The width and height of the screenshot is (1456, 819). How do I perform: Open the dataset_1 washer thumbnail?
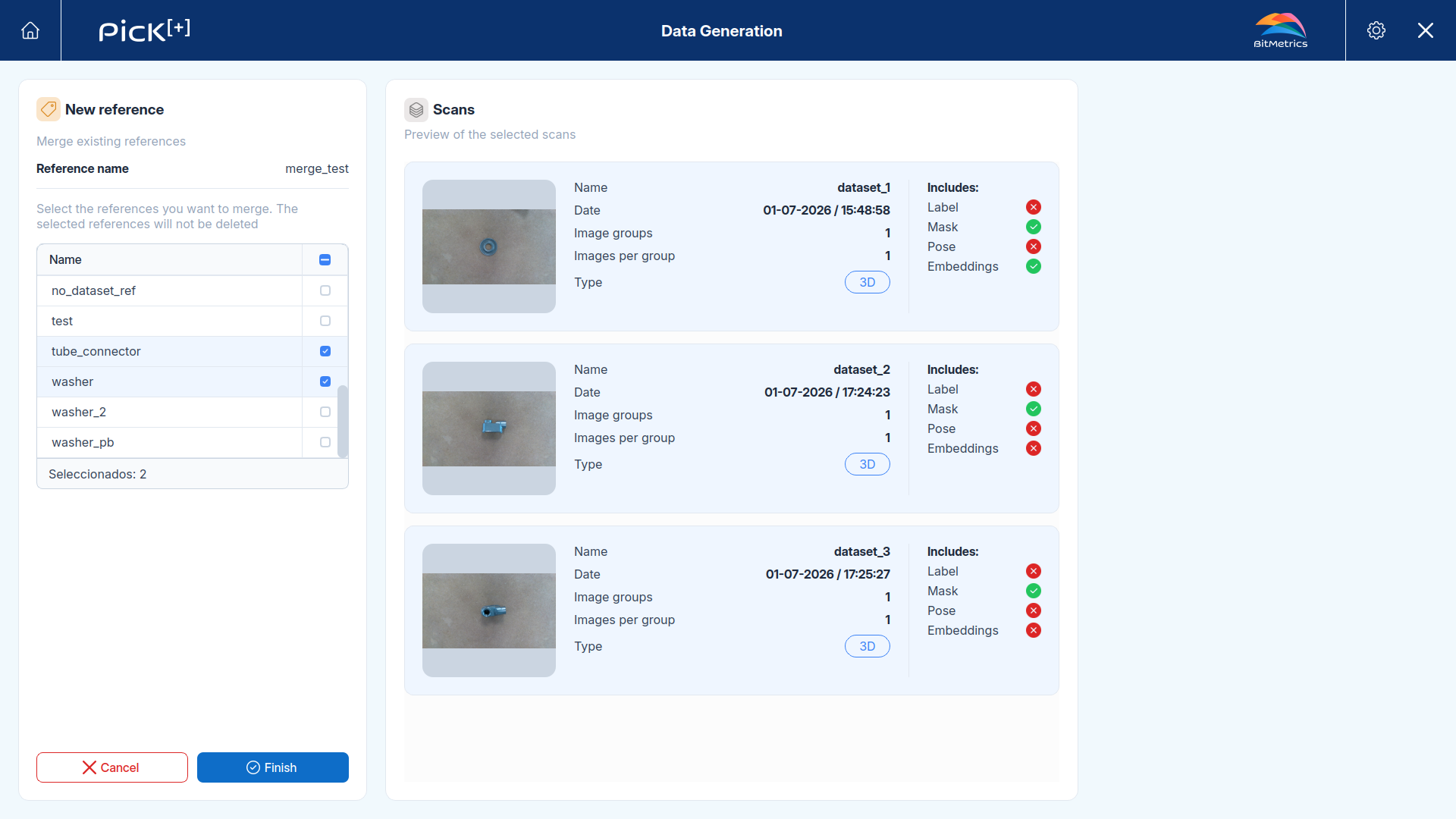click(489, 246)
